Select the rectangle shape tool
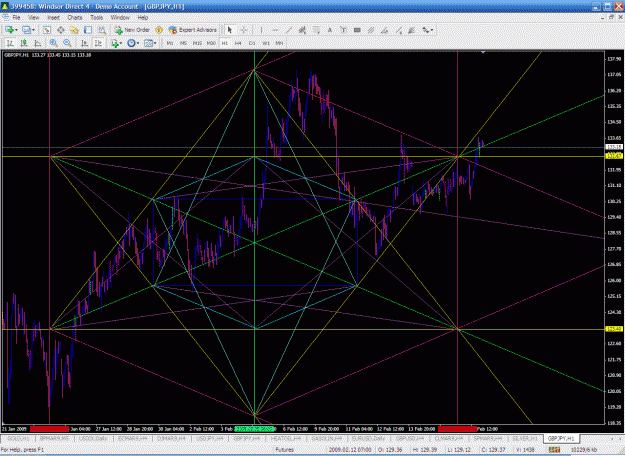 pyautogui.click(x=357, y=30)
